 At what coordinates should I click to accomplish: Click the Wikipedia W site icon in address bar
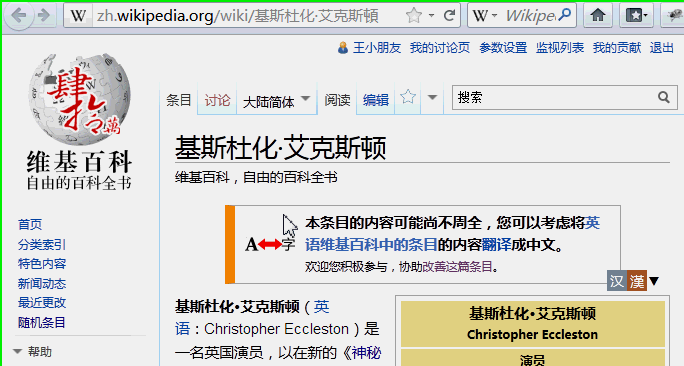[x=78, y=16]
